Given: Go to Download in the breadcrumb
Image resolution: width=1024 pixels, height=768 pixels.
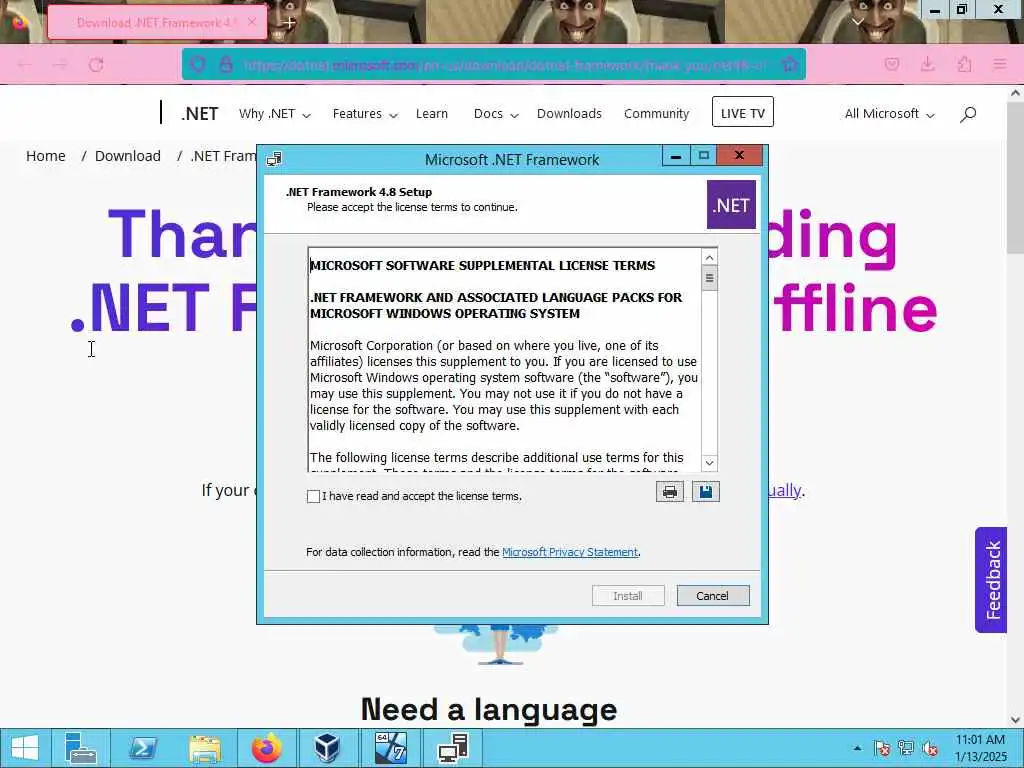Looking at the screenshot, I should [x=127, y=156].
